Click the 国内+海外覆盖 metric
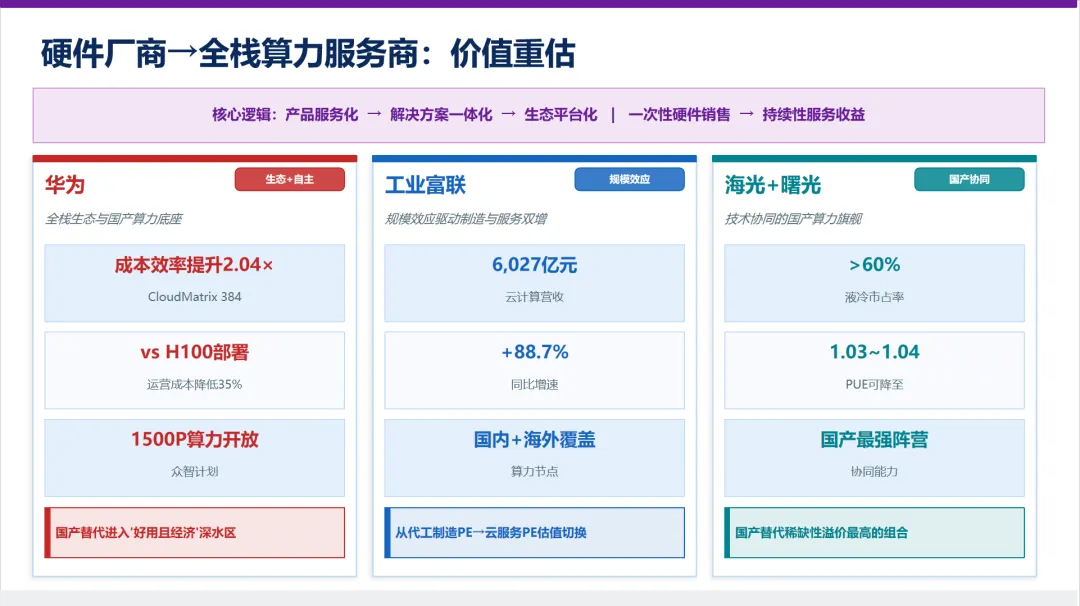 (x=534, y=439)
